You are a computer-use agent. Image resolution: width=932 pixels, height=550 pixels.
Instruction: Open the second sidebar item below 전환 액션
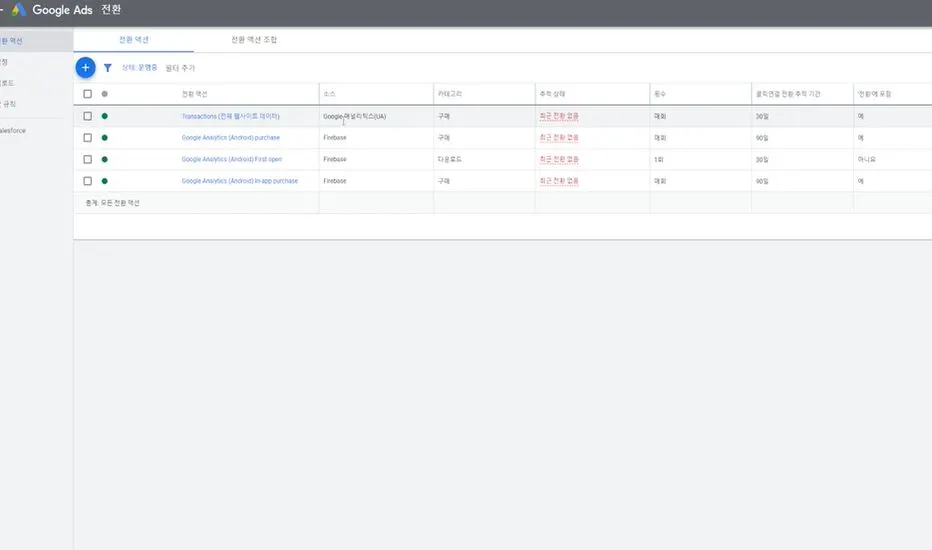pyautogui.click(x=4, y=62)
